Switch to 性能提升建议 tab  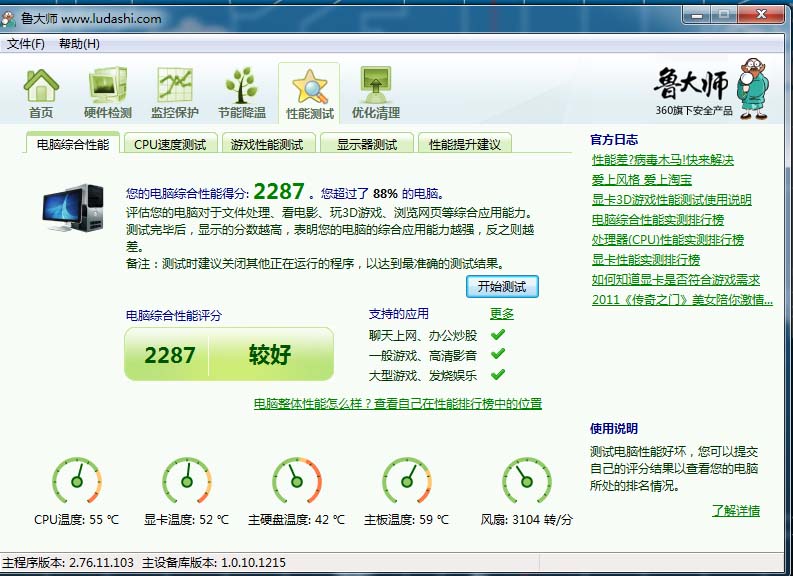point(465,144)
